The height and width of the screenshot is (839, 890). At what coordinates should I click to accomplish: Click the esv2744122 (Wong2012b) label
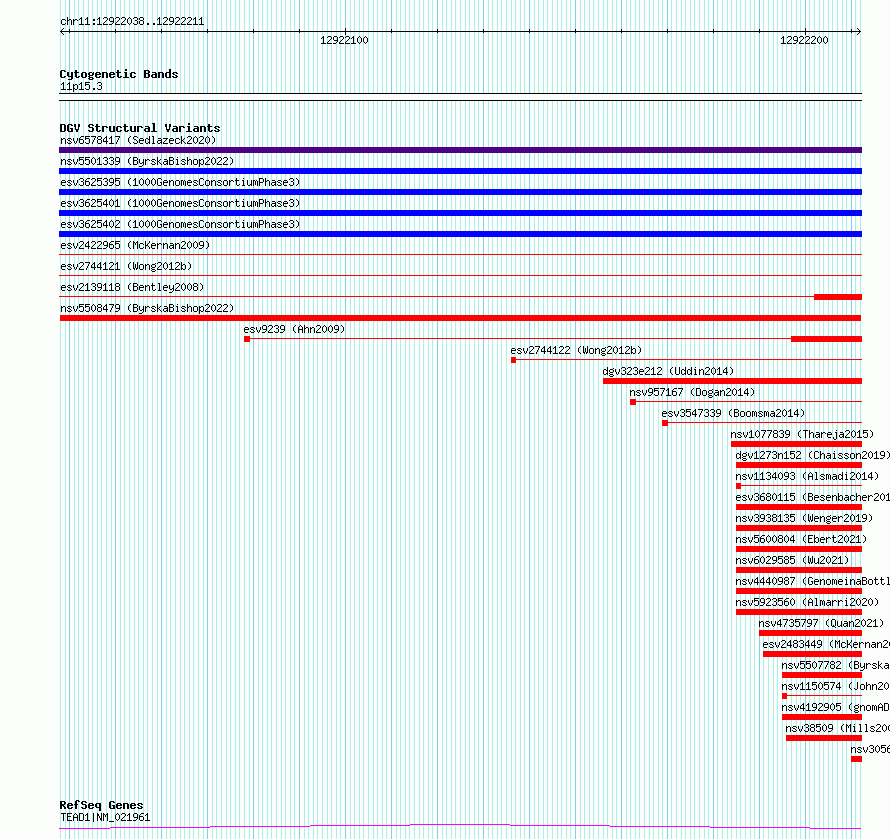pyautogui.click(x=576, y=350)
